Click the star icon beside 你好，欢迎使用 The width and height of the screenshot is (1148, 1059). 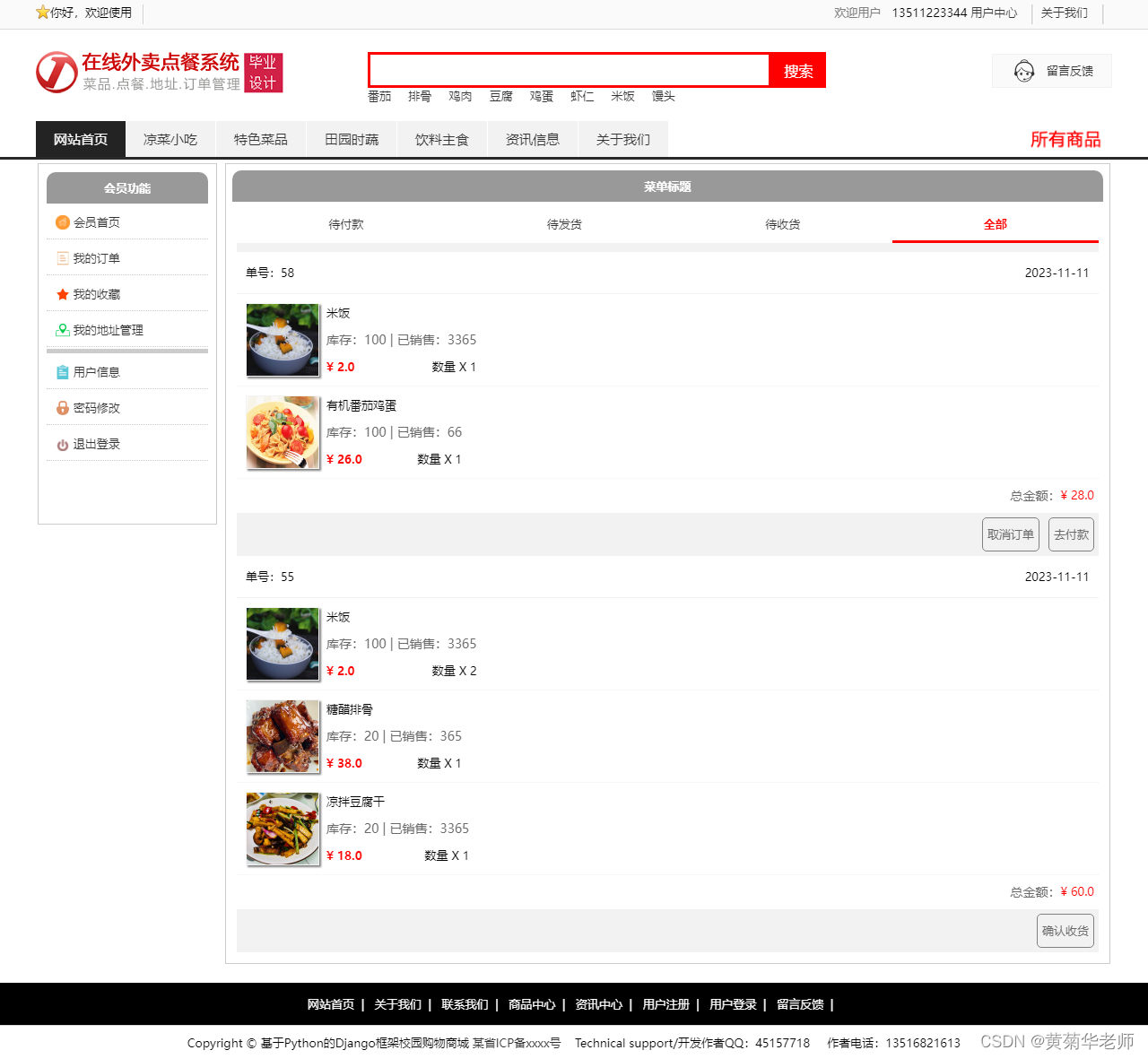pyautogui.click(x=42, y=13)
